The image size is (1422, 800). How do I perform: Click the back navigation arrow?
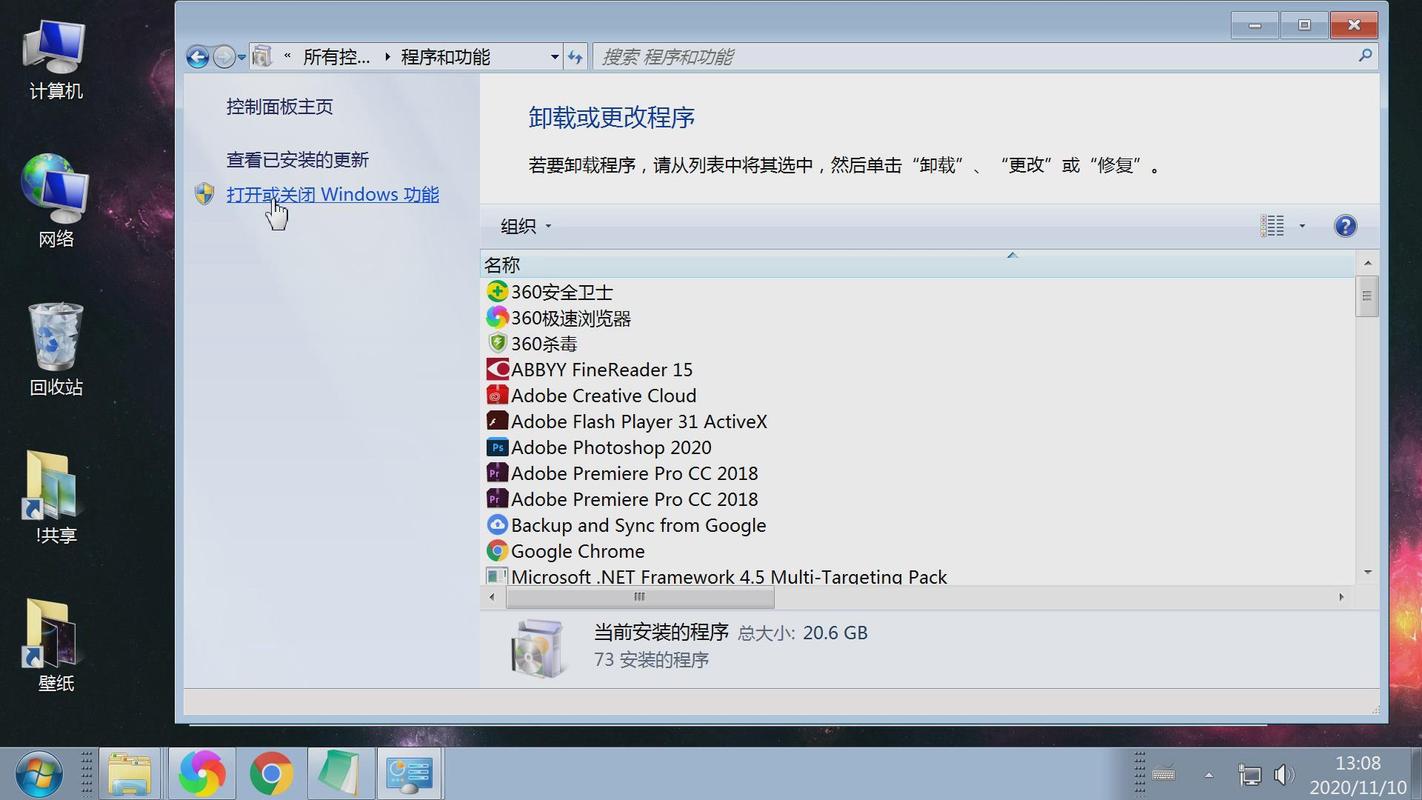coord(197,57)
